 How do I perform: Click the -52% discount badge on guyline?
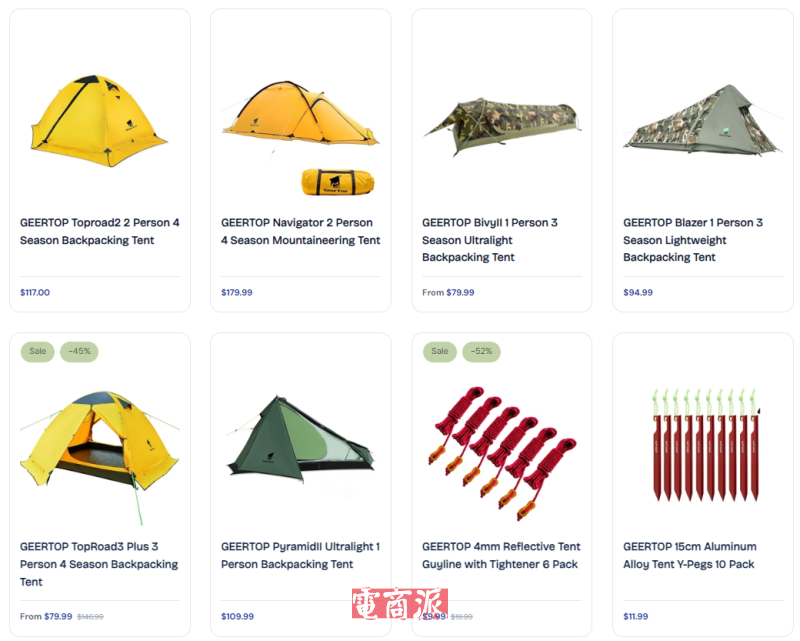coord(481,352)
